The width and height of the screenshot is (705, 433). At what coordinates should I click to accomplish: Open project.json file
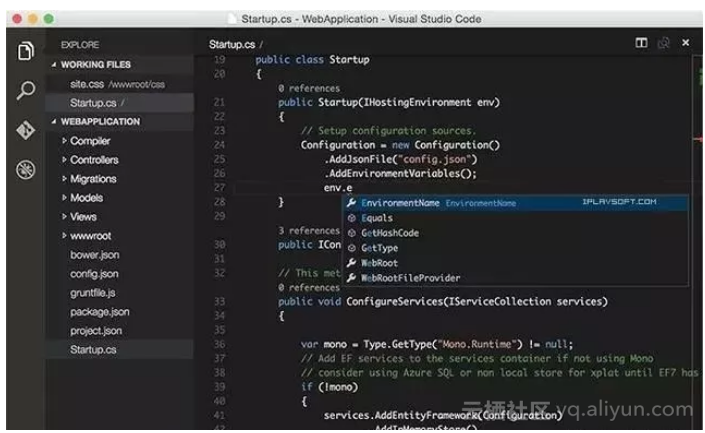(x=96, y=330)
